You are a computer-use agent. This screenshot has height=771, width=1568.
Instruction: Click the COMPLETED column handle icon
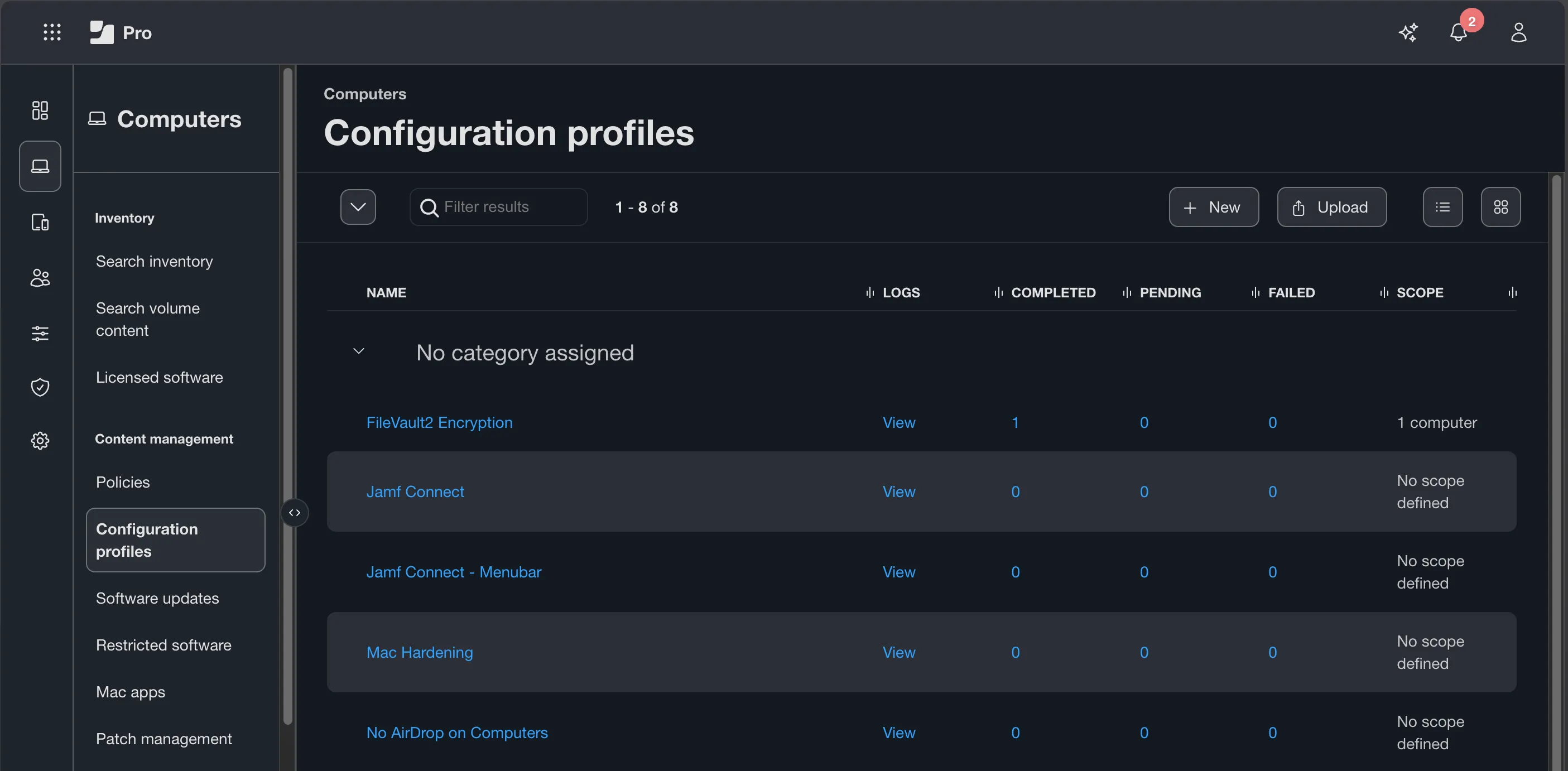tap(998, 293)
